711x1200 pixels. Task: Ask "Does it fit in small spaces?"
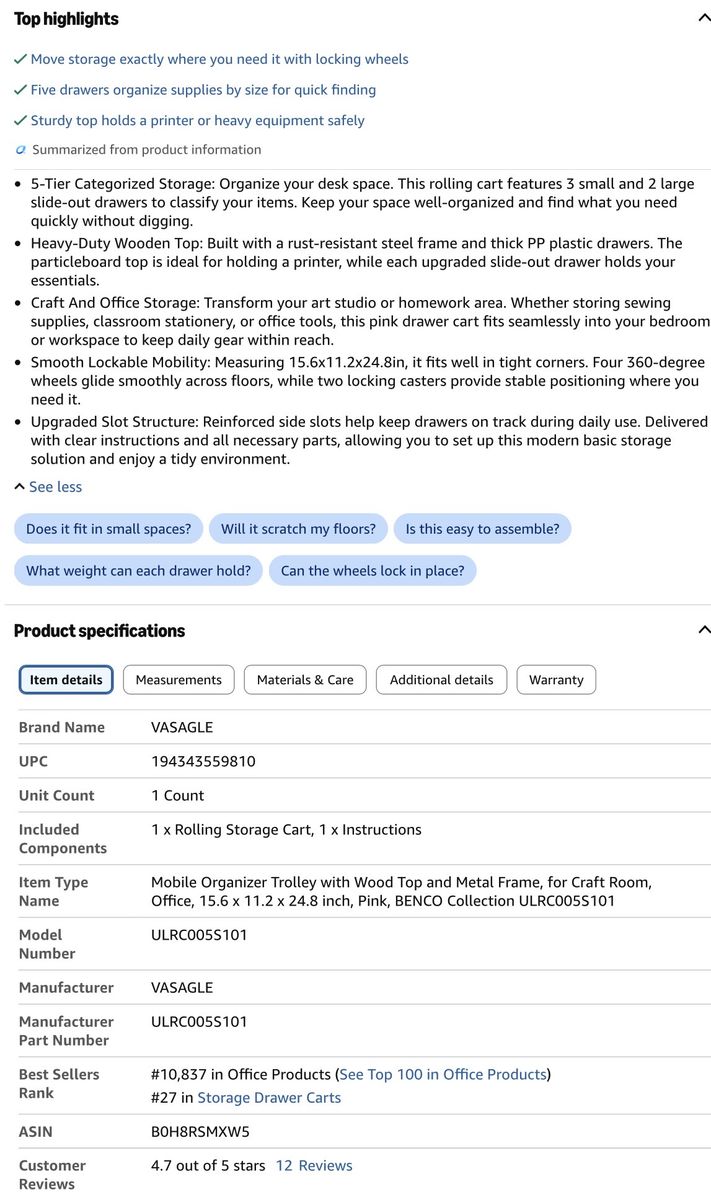tap(109, 529)
